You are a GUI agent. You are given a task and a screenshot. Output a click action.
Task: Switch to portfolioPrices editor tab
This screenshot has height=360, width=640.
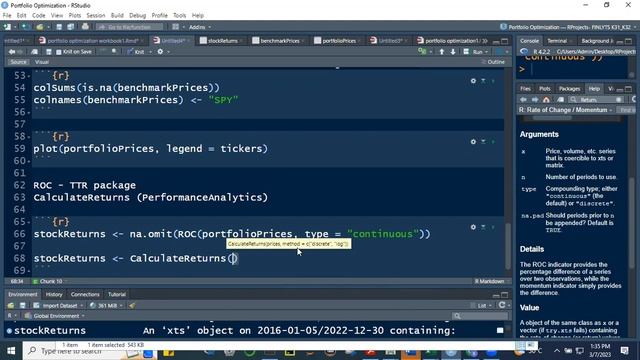click(x=339, y=41)
